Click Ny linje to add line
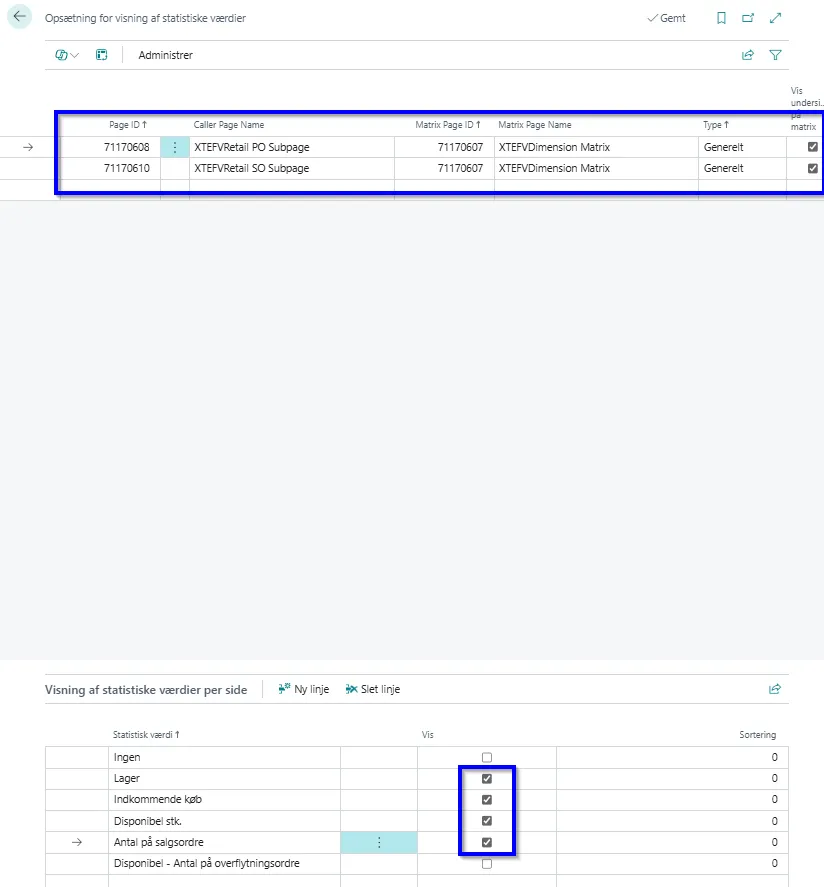Screen dimensions: 824x887 point(303,689)
